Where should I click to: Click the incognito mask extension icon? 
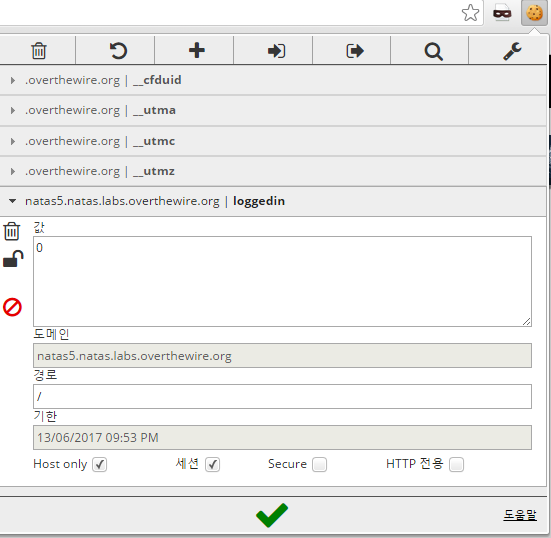click(x=502, y=13)
